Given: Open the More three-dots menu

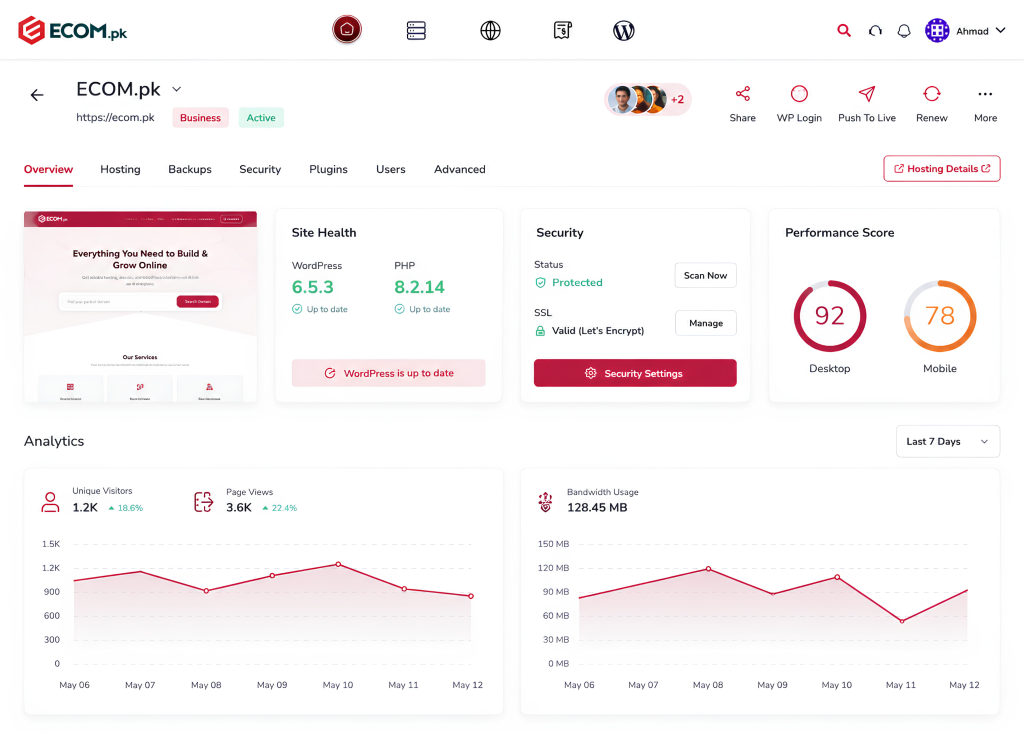Looking at the screenshot, I should 985,94.
